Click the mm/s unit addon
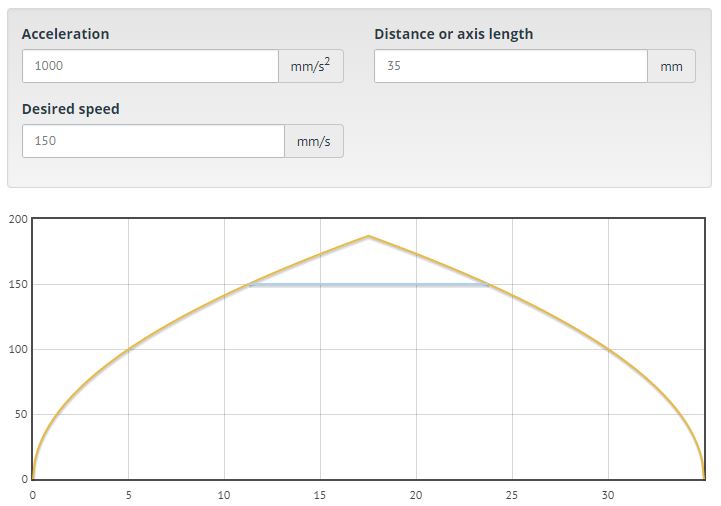This screenshot has width=721, height=506. click(x=313, y=141)
